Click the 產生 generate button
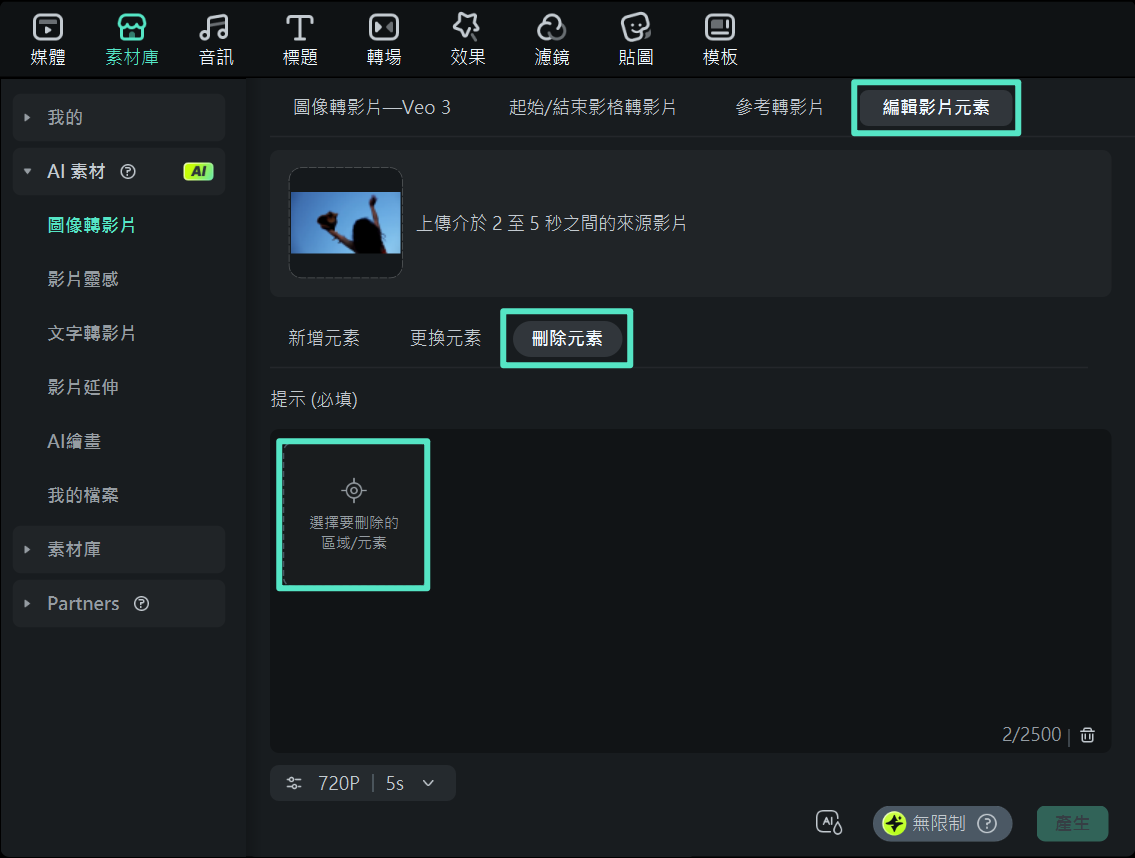1135x858 pixels. pyautogui.click(x=1072, y=823)
